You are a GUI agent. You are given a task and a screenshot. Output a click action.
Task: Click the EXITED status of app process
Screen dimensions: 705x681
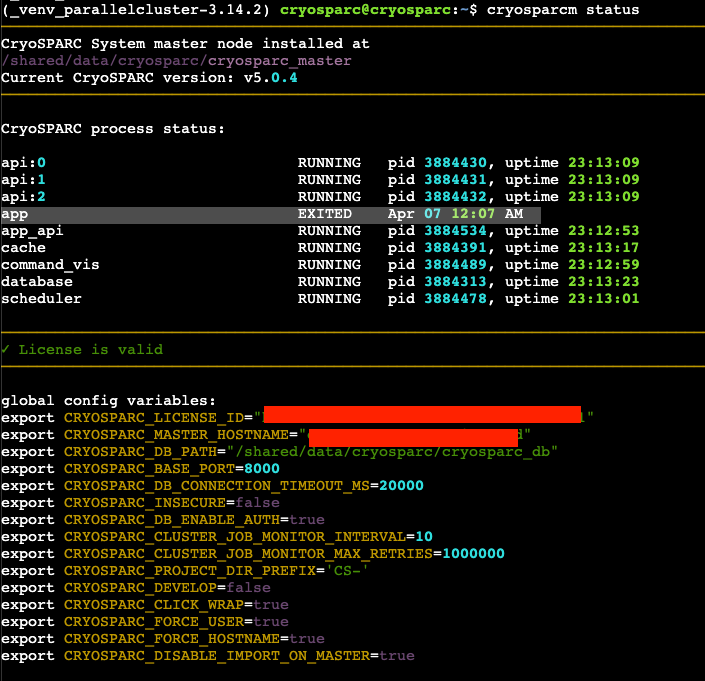point(324,214)
